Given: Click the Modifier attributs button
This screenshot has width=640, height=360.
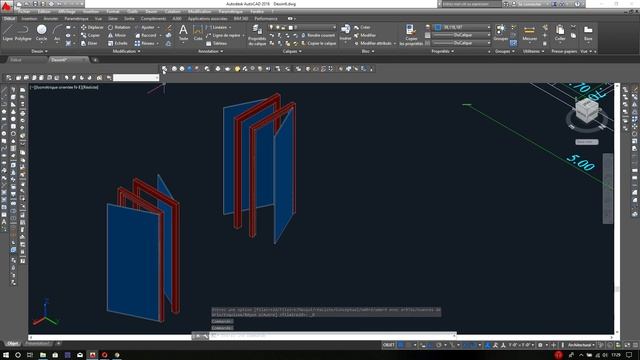Looking at the screenshot, I should click(373, 43).
